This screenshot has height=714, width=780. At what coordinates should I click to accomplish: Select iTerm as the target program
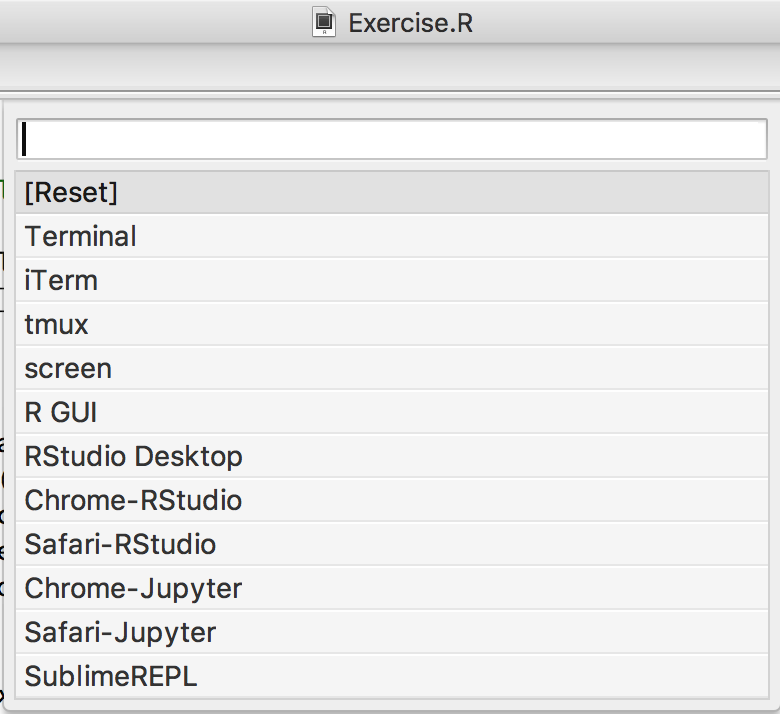coord(392,280)
